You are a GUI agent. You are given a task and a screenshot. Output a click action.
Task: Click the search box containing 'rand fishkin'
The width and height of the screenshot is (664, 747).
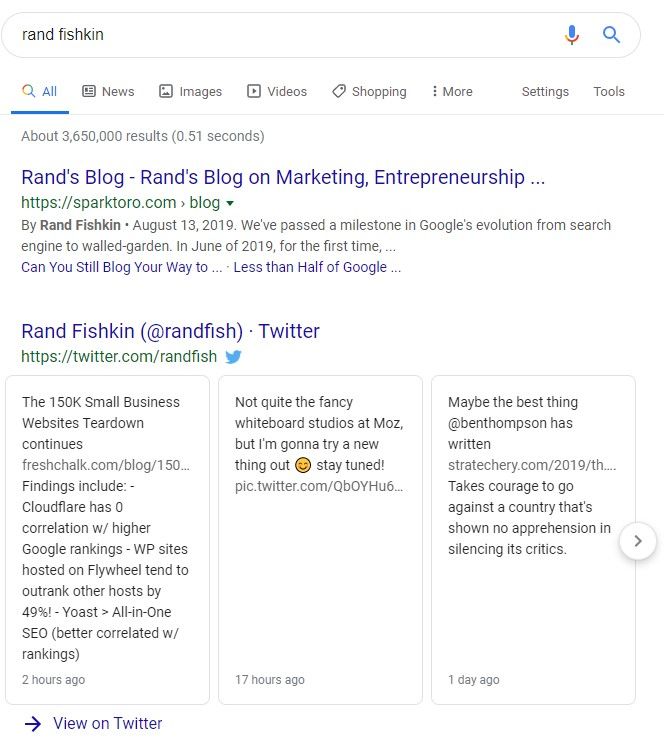pos(286,35)
